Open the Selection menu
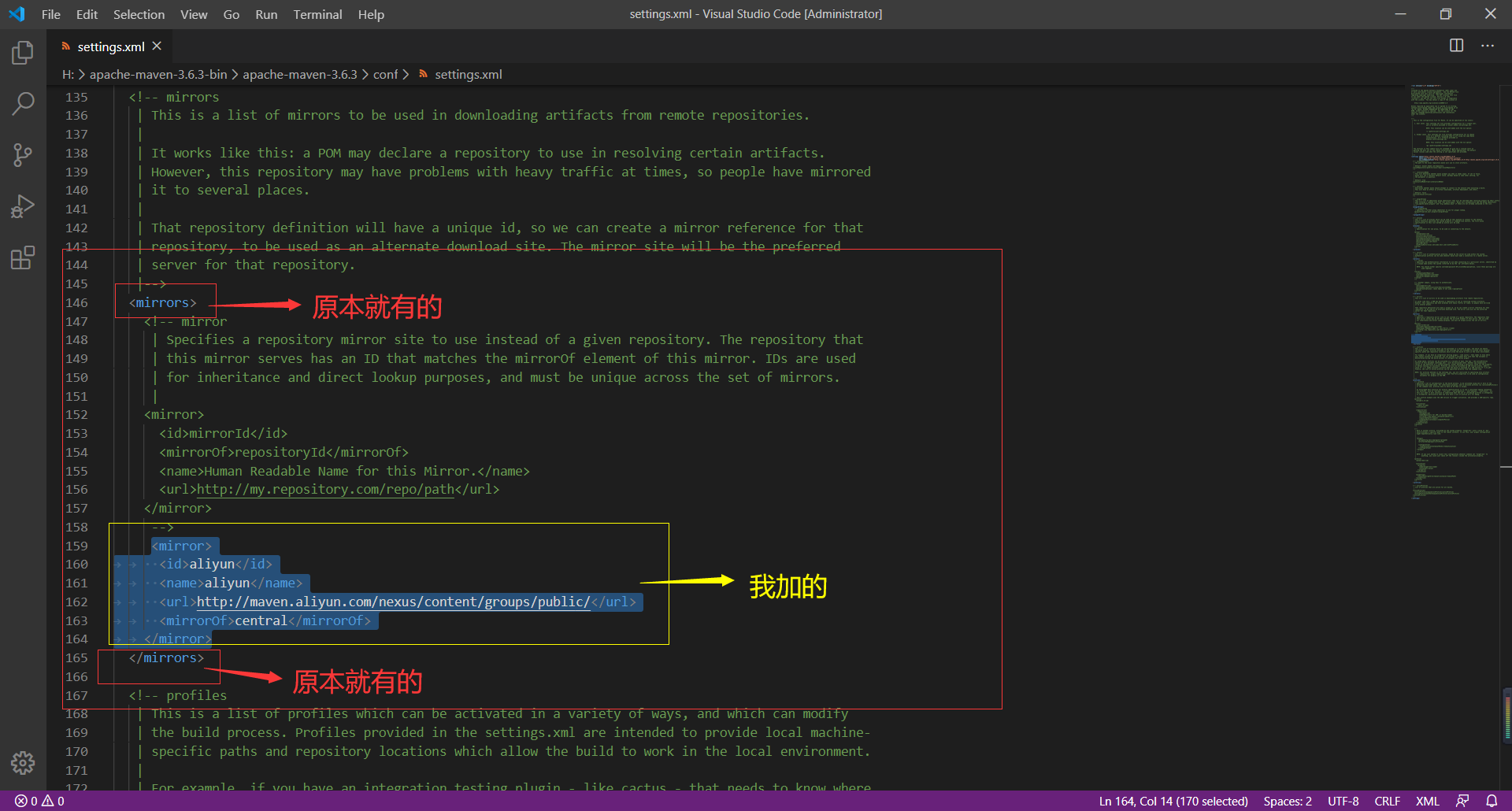Screen dimensions: 1512x811 [x=139, y=14]
